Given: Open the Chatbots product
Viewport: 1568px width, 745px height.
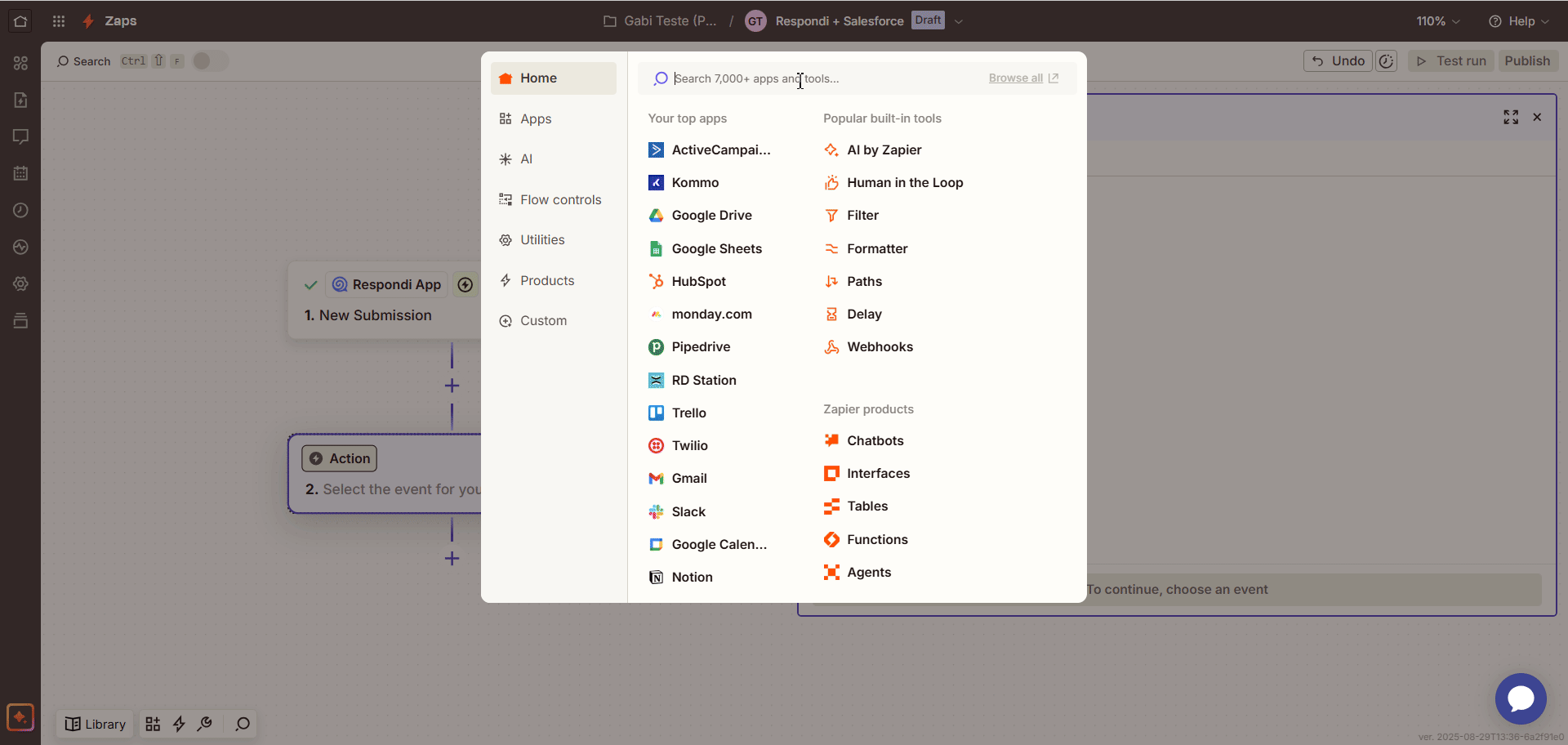Looking at the screenshot, I should pos(864,441).
